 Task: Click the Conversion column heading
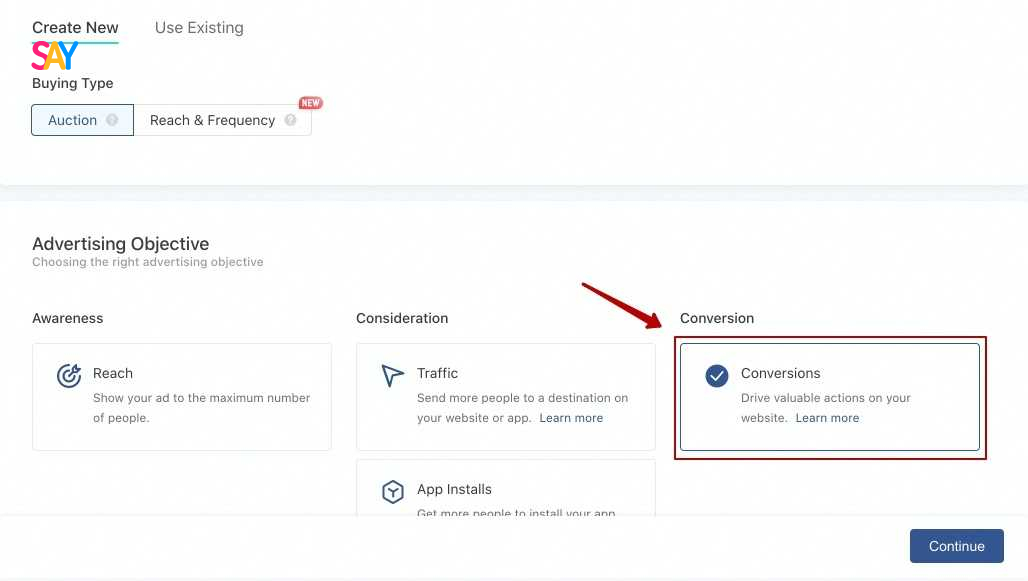[x=717, y=318]
